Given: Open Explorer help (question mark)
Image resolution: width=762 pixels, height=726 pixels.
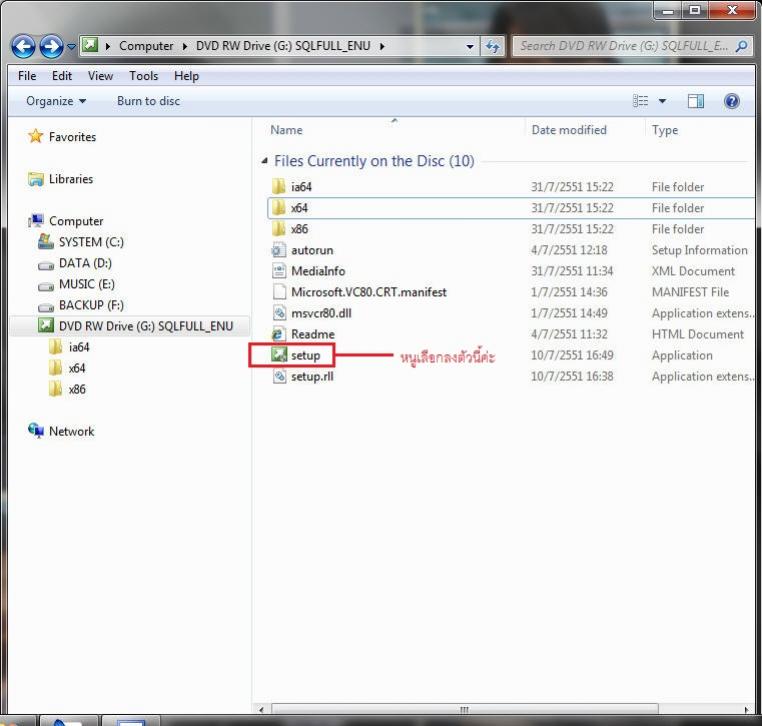Looking at the screenshot, I should (731, 101).
